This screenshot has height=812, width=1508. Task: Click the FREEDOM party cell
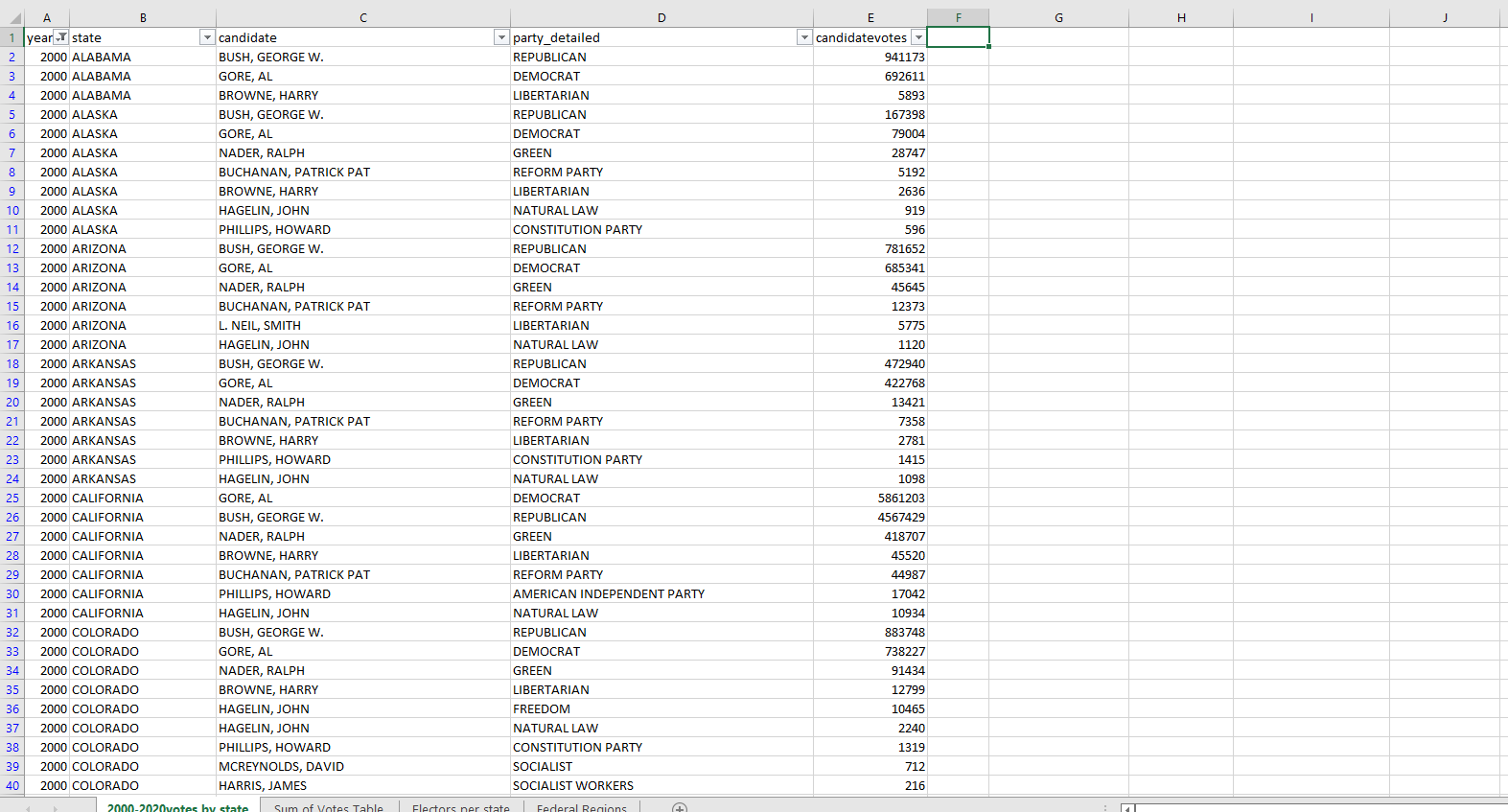[x=661, y=708]
